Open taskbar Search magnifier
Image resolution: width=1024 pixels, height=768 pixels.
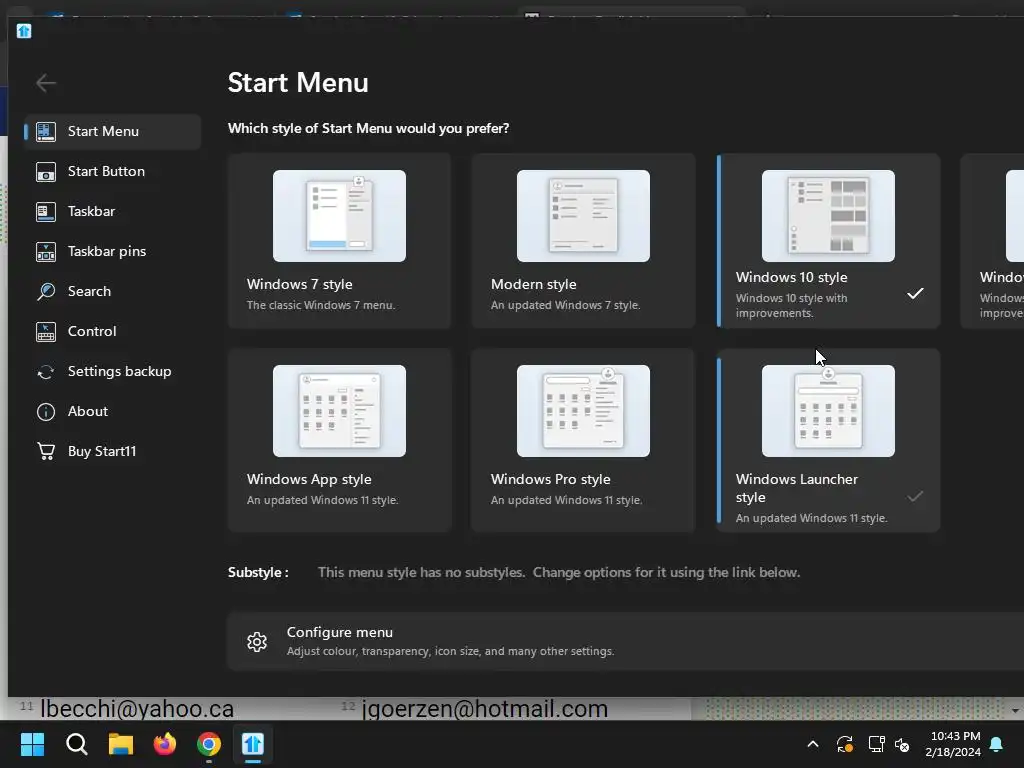76,744
